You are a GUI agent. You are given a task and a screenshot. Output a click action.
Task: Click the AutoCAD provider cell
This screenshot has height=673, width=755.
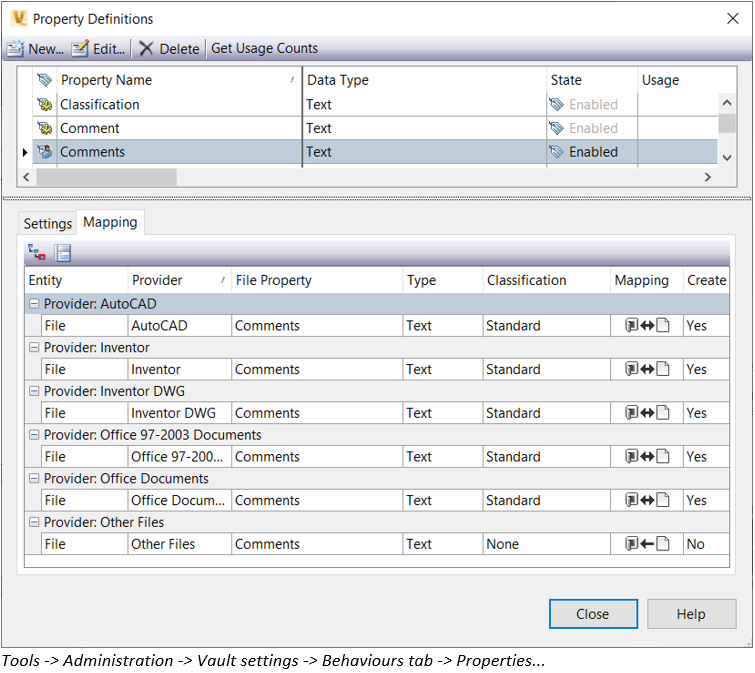[179, 326]
